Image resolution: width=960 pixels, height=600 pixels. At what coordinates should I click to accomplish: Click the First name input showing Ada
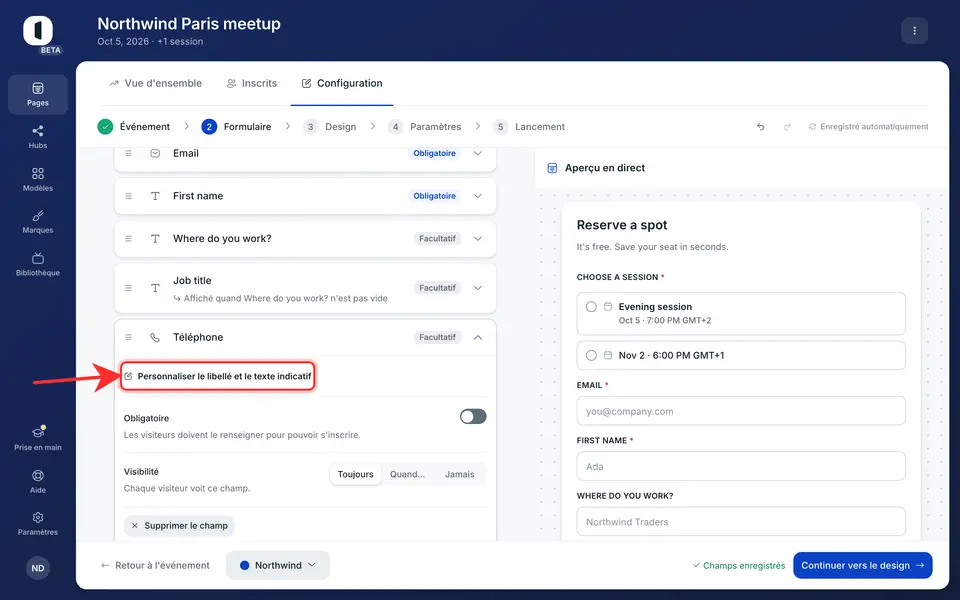tap(741, 466)
